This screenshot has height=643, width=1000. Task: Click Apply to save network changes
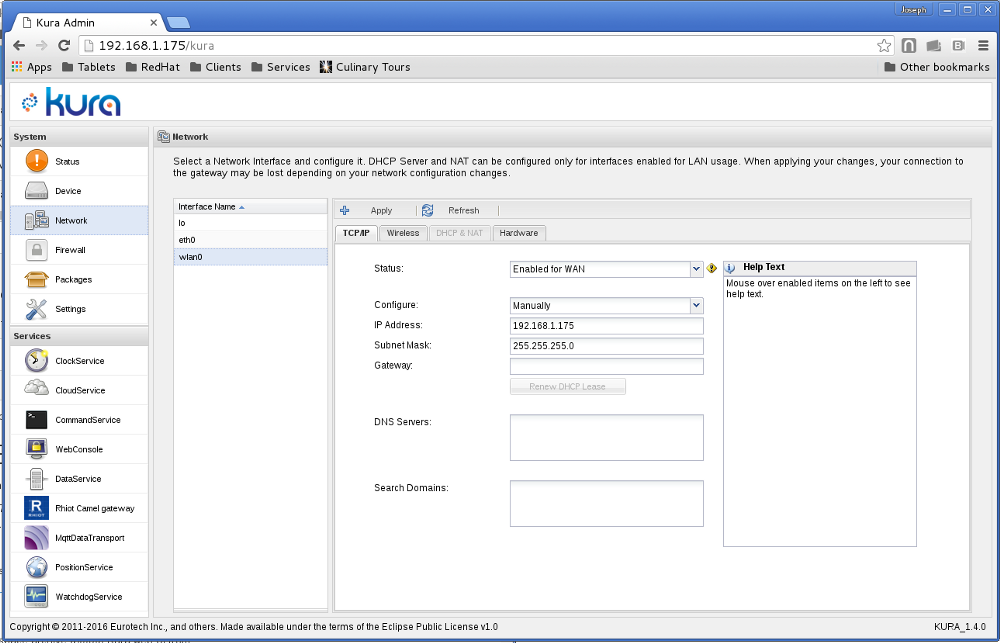point(370,211)
